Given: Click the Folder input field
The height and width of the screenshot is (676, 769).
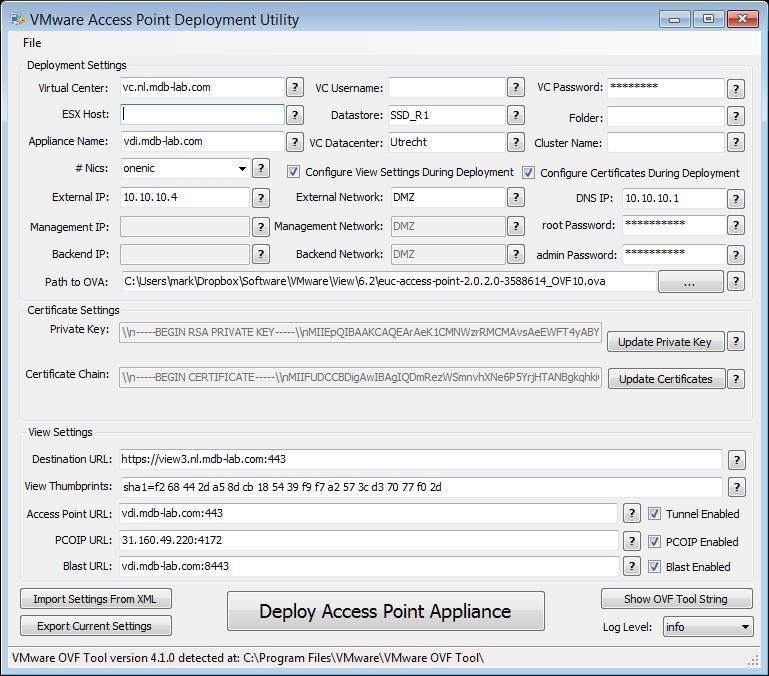Looking at the screenshot, I should [666, 117].
